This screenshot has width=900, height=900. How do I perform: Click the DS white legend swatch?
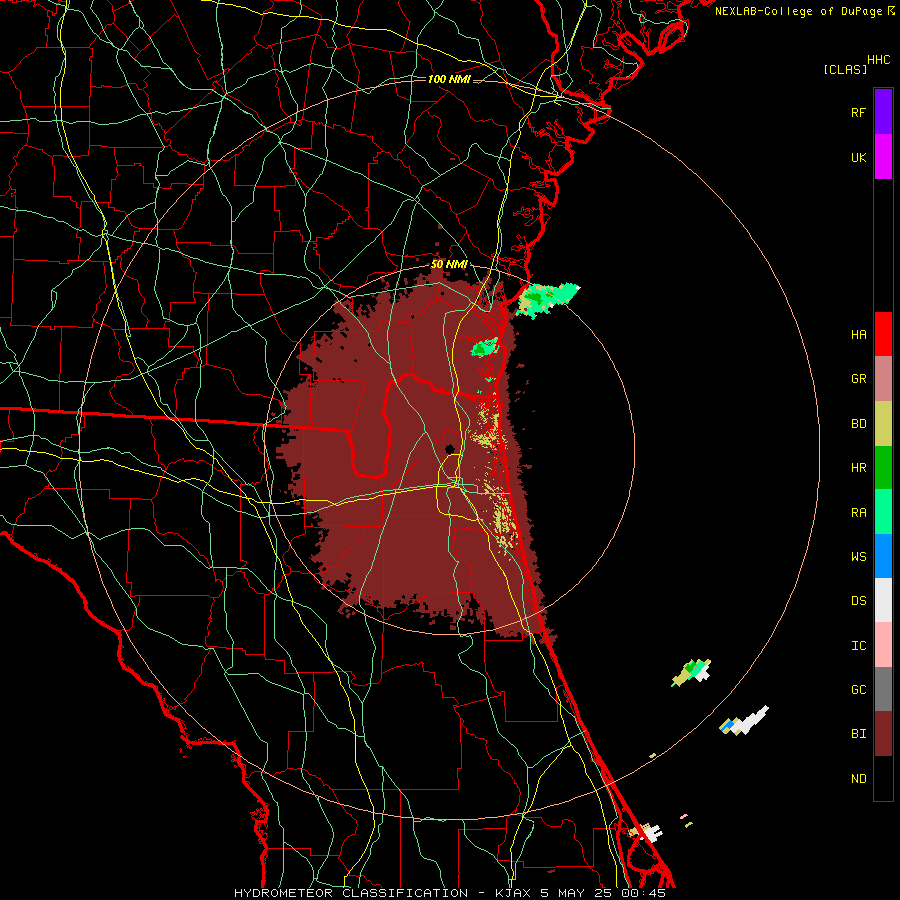(x=883, y=600)
